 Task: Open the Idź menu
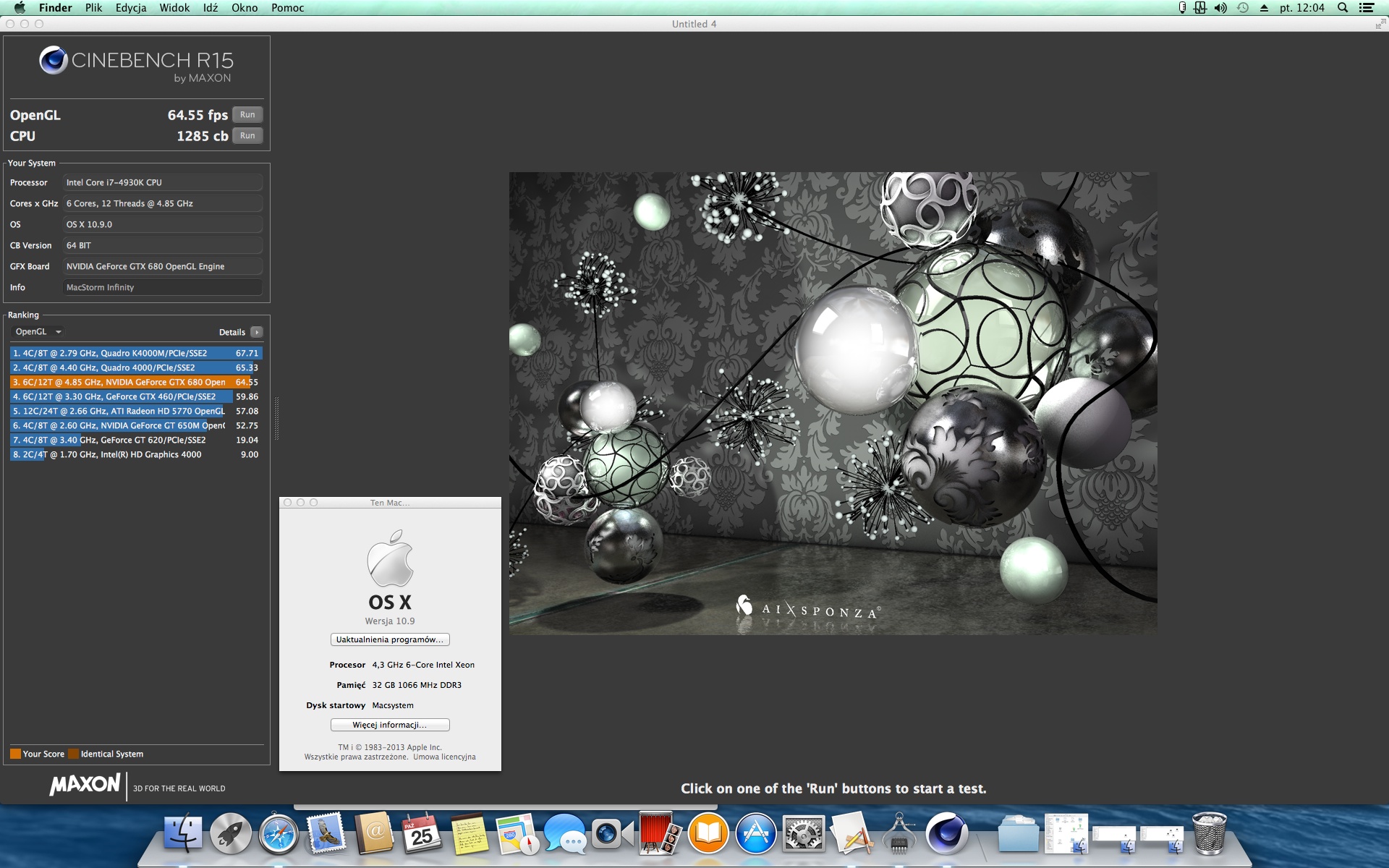(x=211, y=8)
